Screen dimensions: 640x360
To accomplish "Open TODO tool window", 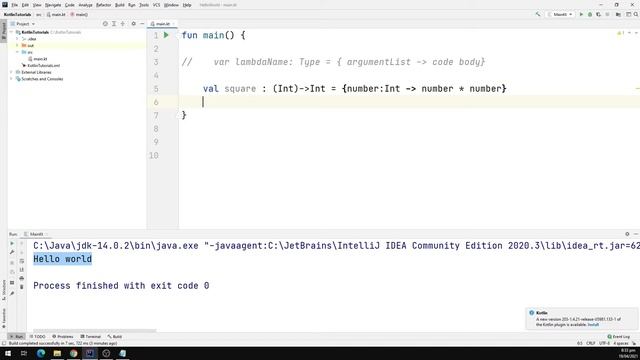I will pyautogui.click(x=38, y=337).
